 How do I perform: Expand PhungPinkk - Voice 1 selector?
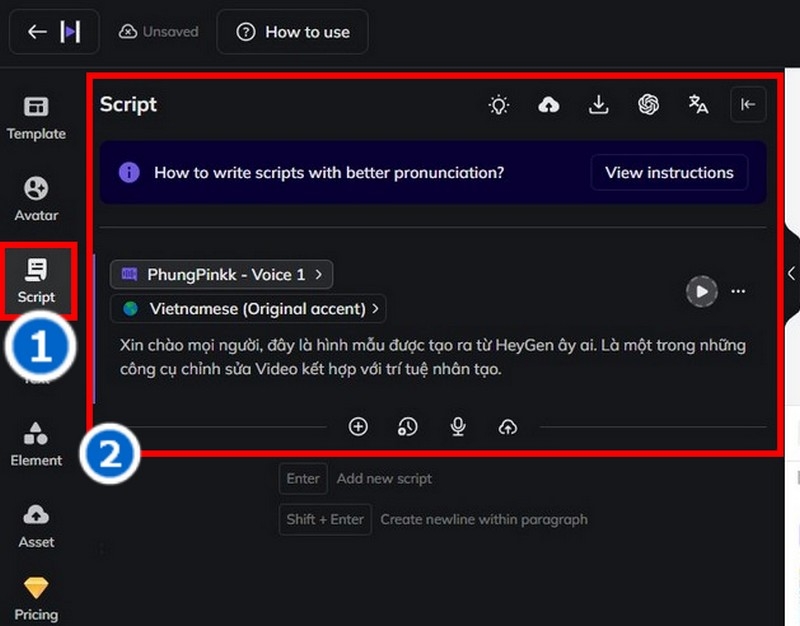coord(221,274)
